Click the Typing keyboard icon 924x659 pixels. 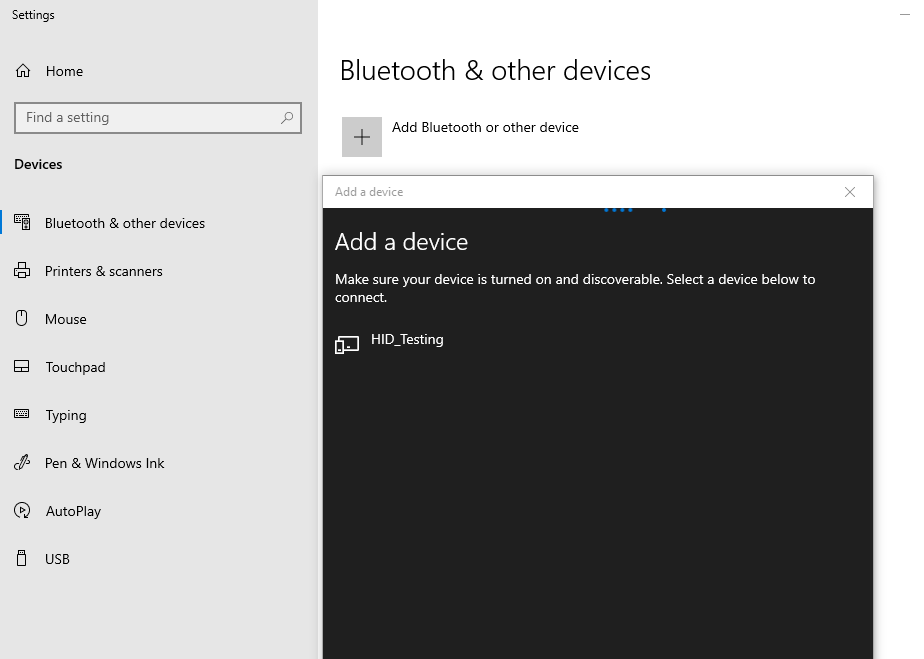[22, 414]
